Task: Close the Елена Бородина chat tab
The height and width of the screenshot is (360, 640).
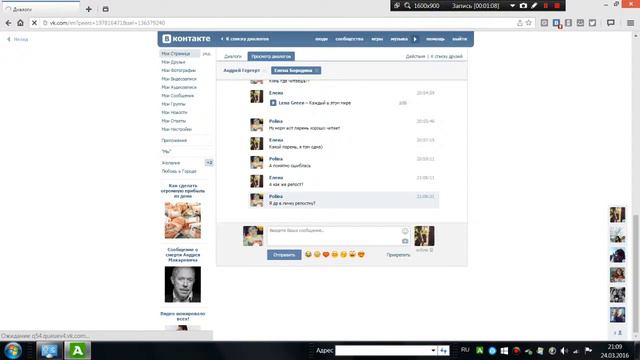Action: (317, 71)
